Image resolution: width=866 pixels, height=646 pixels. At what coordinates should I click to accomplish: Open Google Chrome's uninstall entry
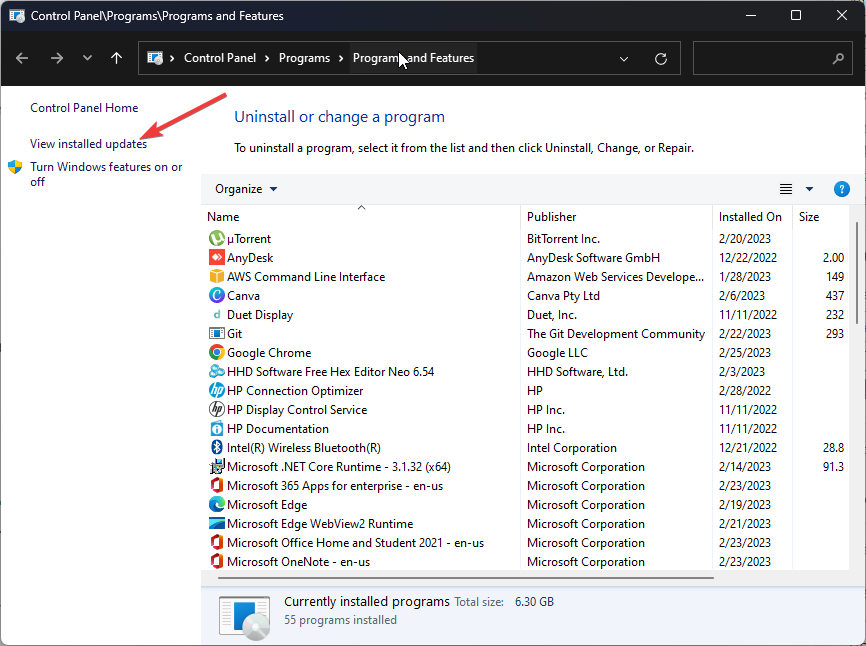click(217, 352)
